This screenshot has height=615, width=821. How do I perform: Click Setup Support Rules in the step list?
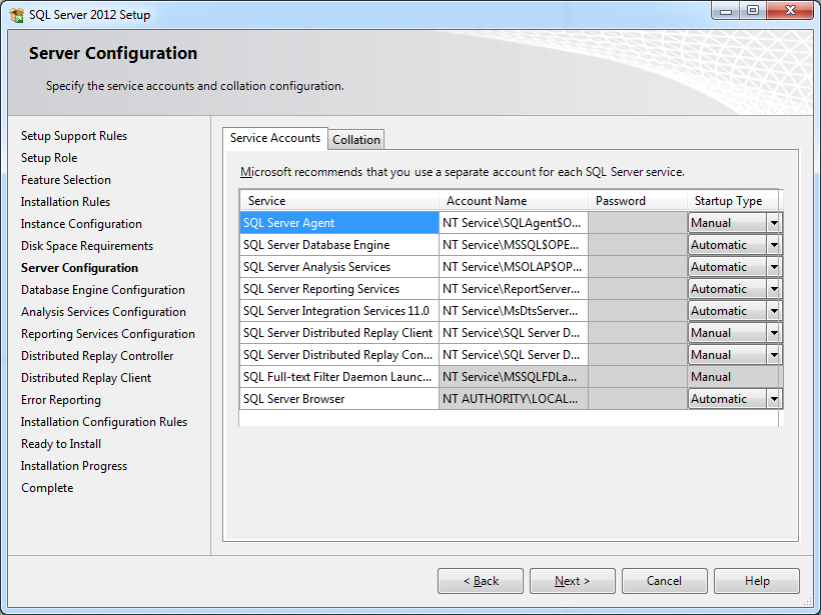[x=74, y=136]
